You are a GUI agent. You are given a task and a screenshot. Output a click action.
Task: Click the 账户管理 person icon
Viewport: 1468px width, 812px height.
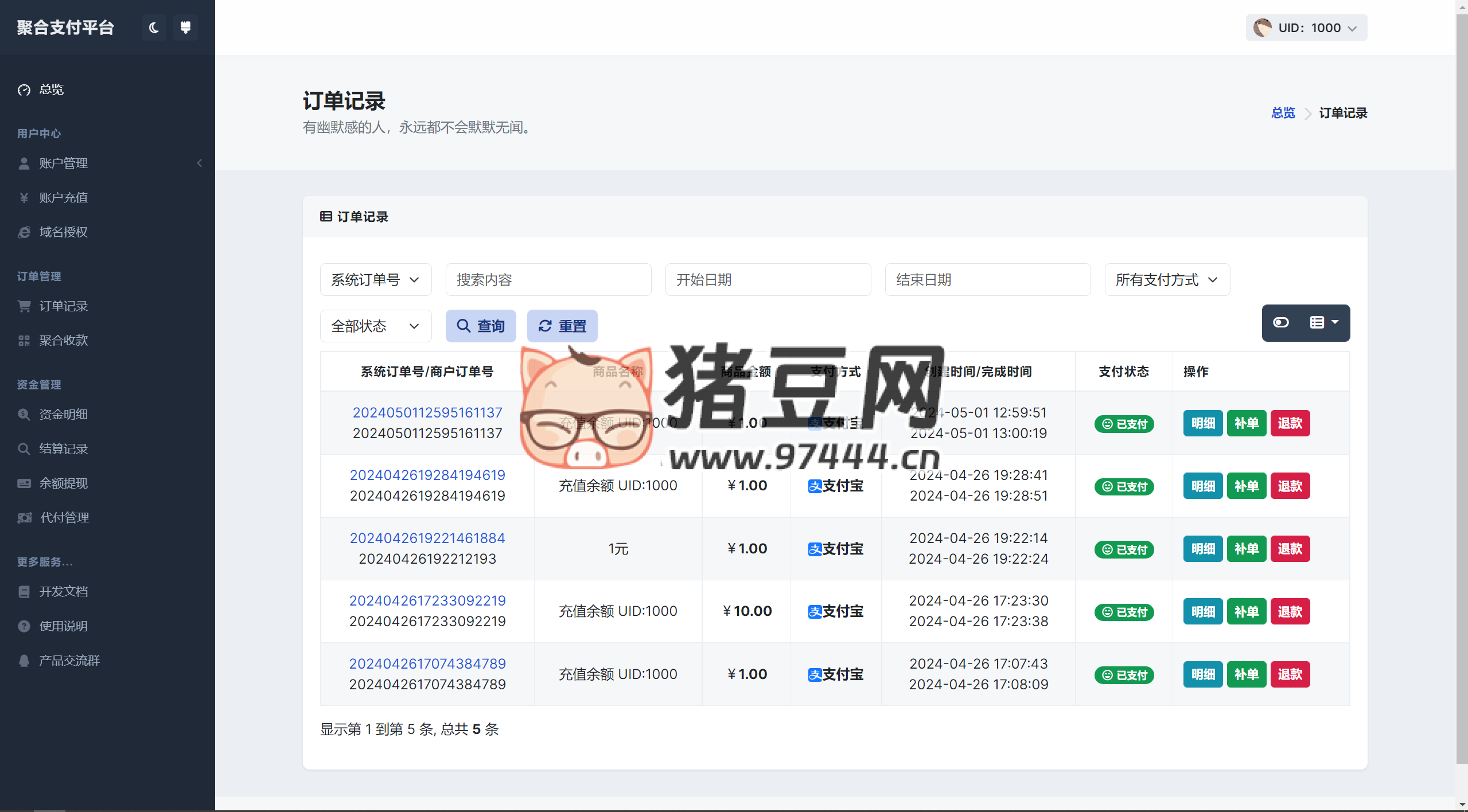[24, 163]
